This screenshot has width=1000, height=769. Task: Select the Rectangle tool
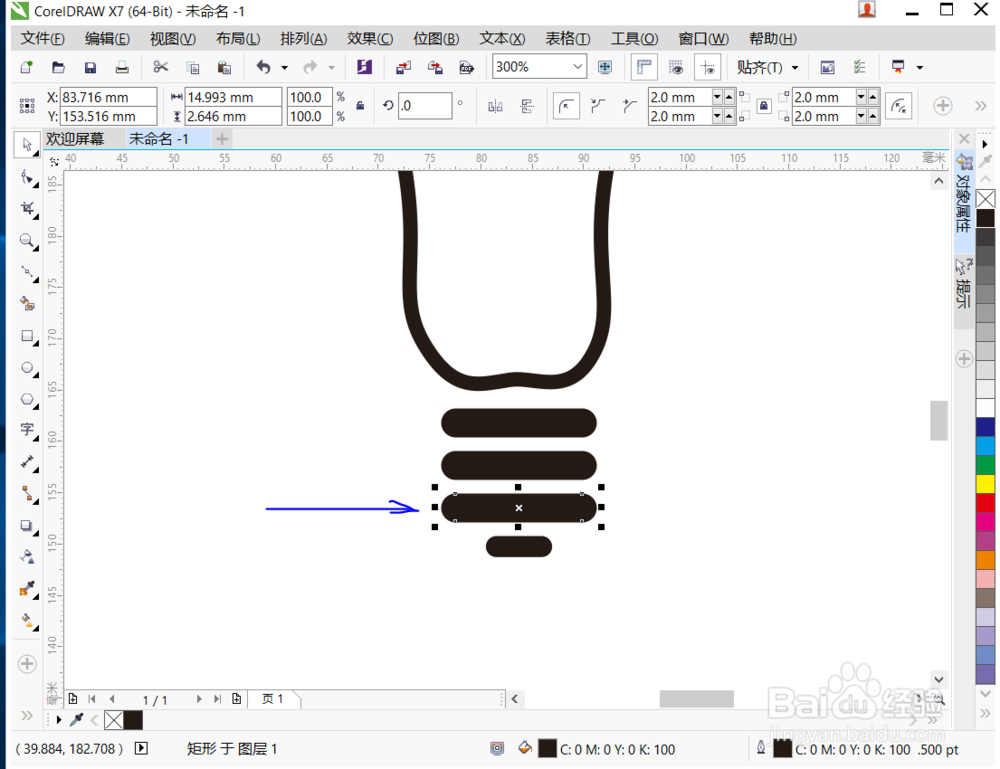(27, 335)
